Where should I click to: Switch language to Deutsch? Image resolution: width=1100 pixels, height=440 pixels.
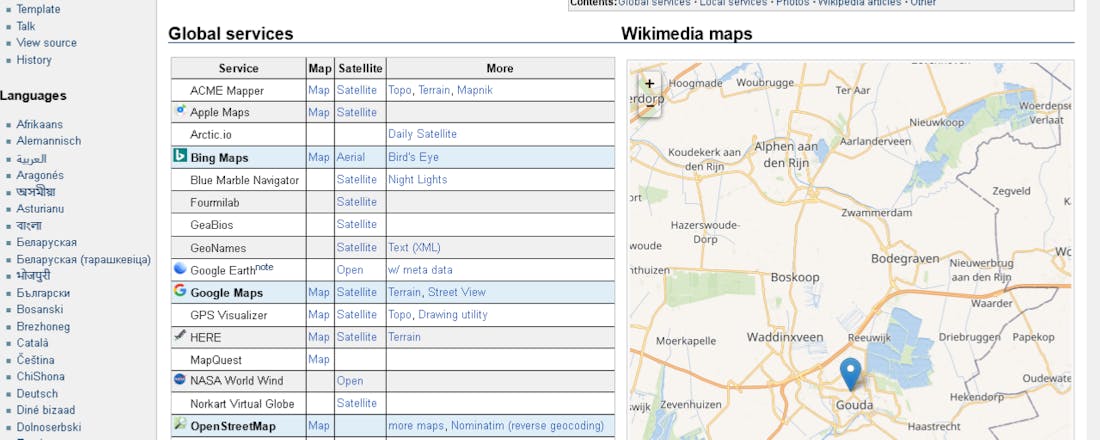(x=37, y=394)
